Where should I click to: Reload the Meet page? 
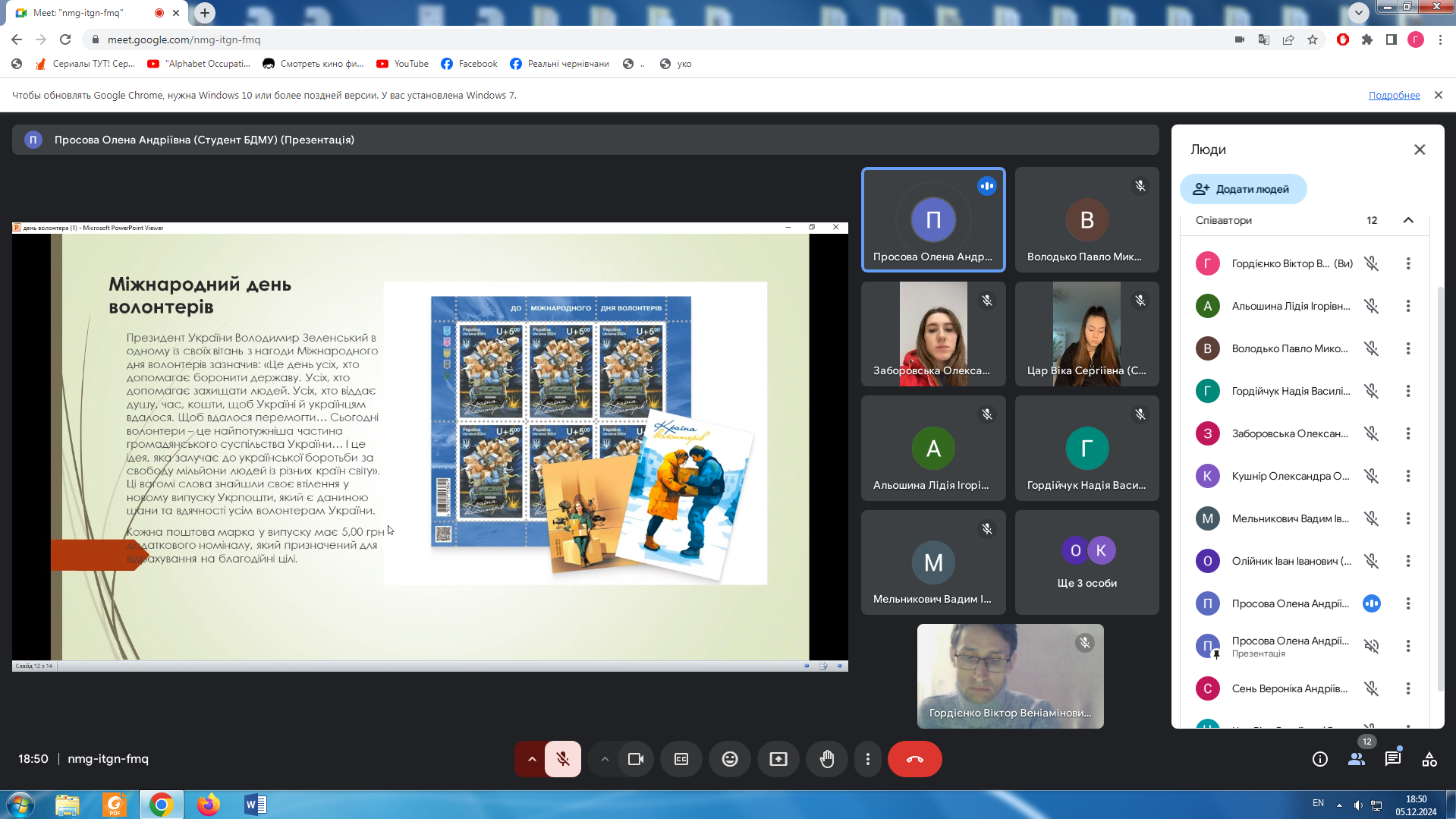pyautogui.click(x=65, y=39)
